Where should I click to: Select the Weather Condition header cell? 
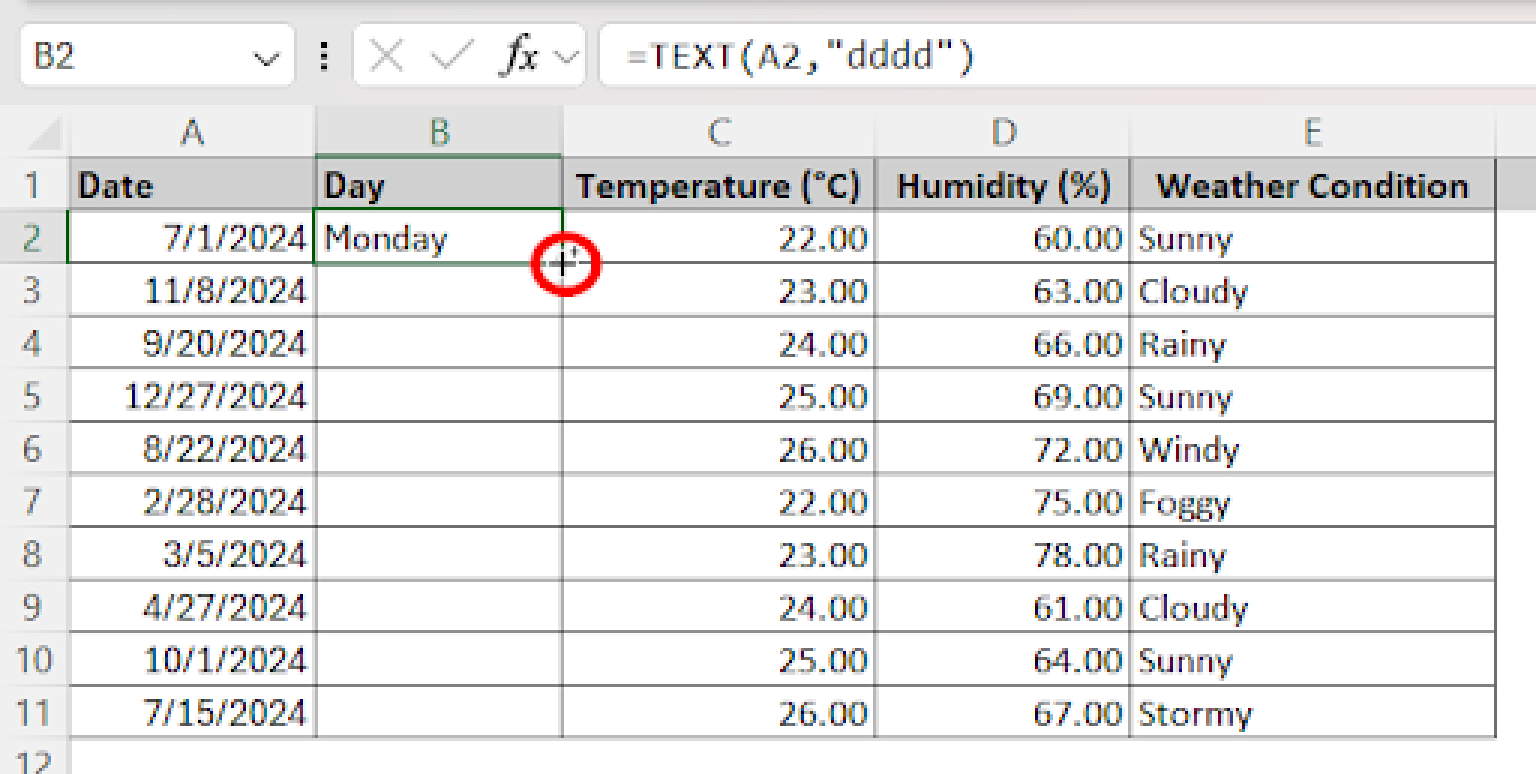(x=1310, y=185)
